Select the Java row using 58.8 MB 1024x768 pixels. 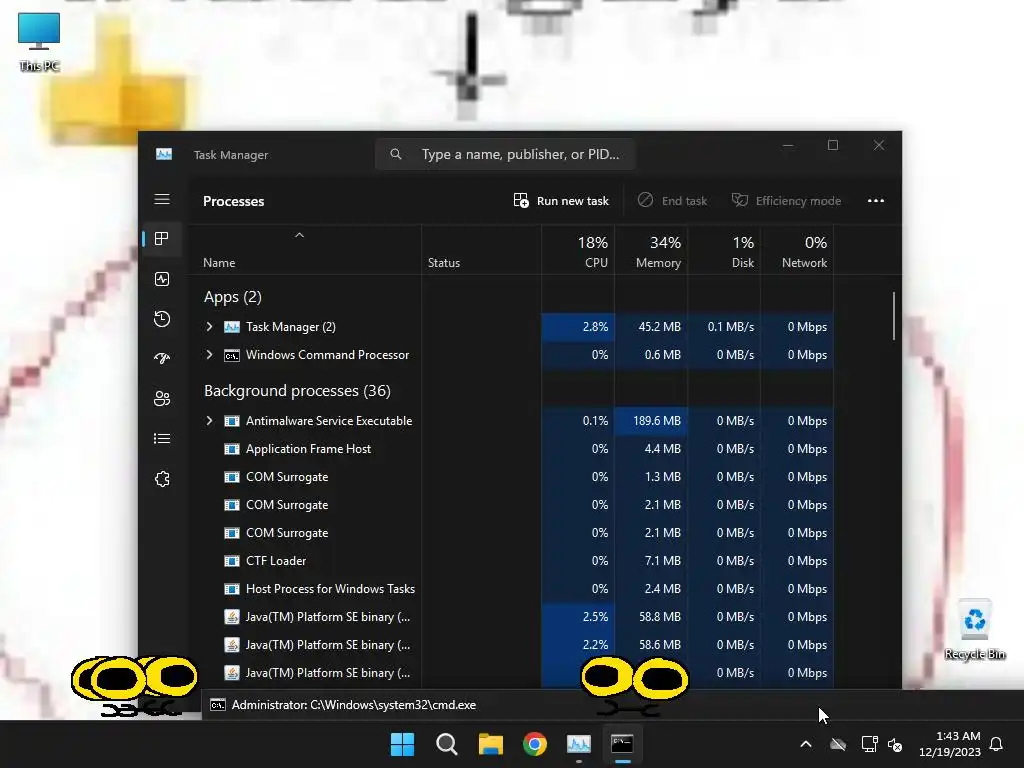tap(511, 616)
